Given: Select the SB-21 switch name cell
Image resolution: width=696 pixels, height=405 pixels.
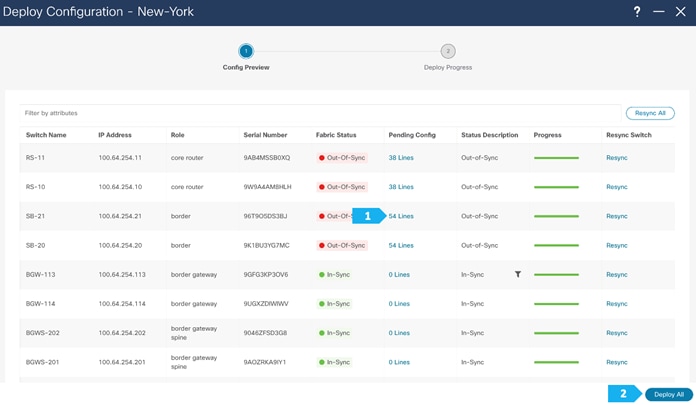Looking at the screenshot, I should point(35,216).
